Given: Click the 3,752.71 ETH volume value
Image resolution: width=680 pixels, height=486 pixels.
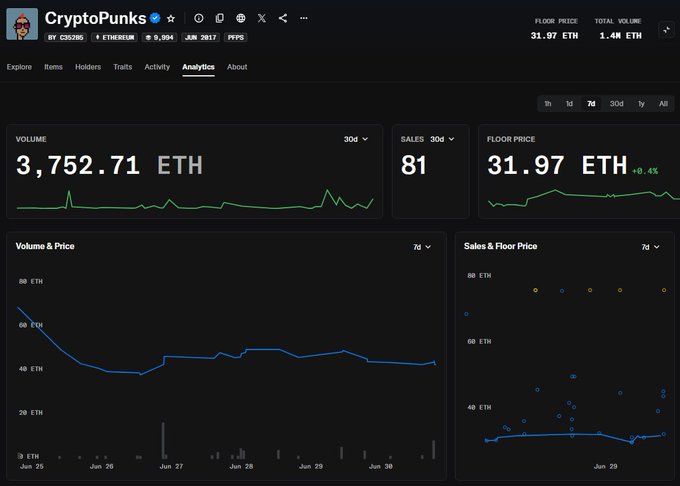Looking at the screenshot, I should (x=109, y=165).
